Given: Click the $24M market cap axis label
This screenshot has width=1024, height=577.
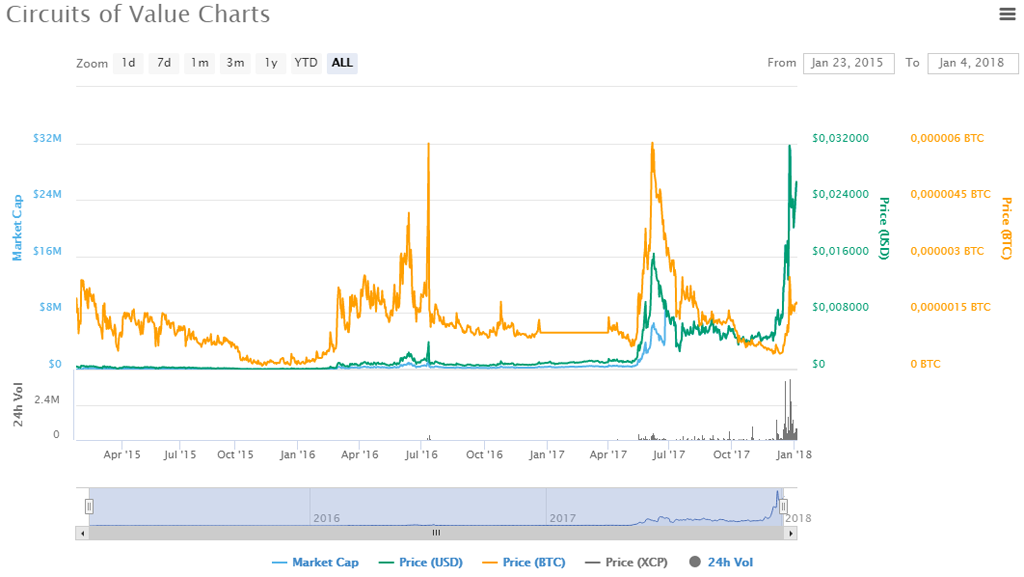Looking at the screenshot, I should [48, 195].
